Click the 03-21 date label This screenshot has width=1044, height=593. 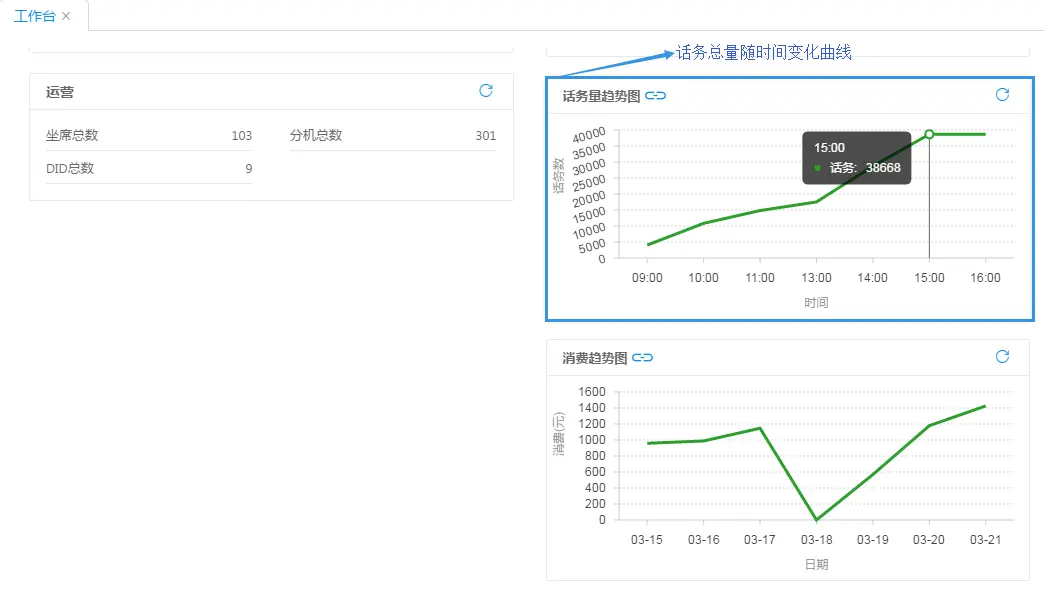tap(984, 539)
